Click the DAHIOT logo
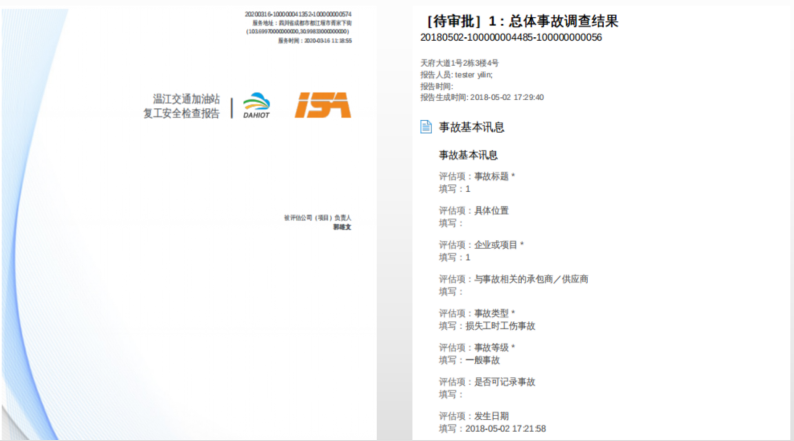Viewport: 794px width, 441px height. click(256, 105)
